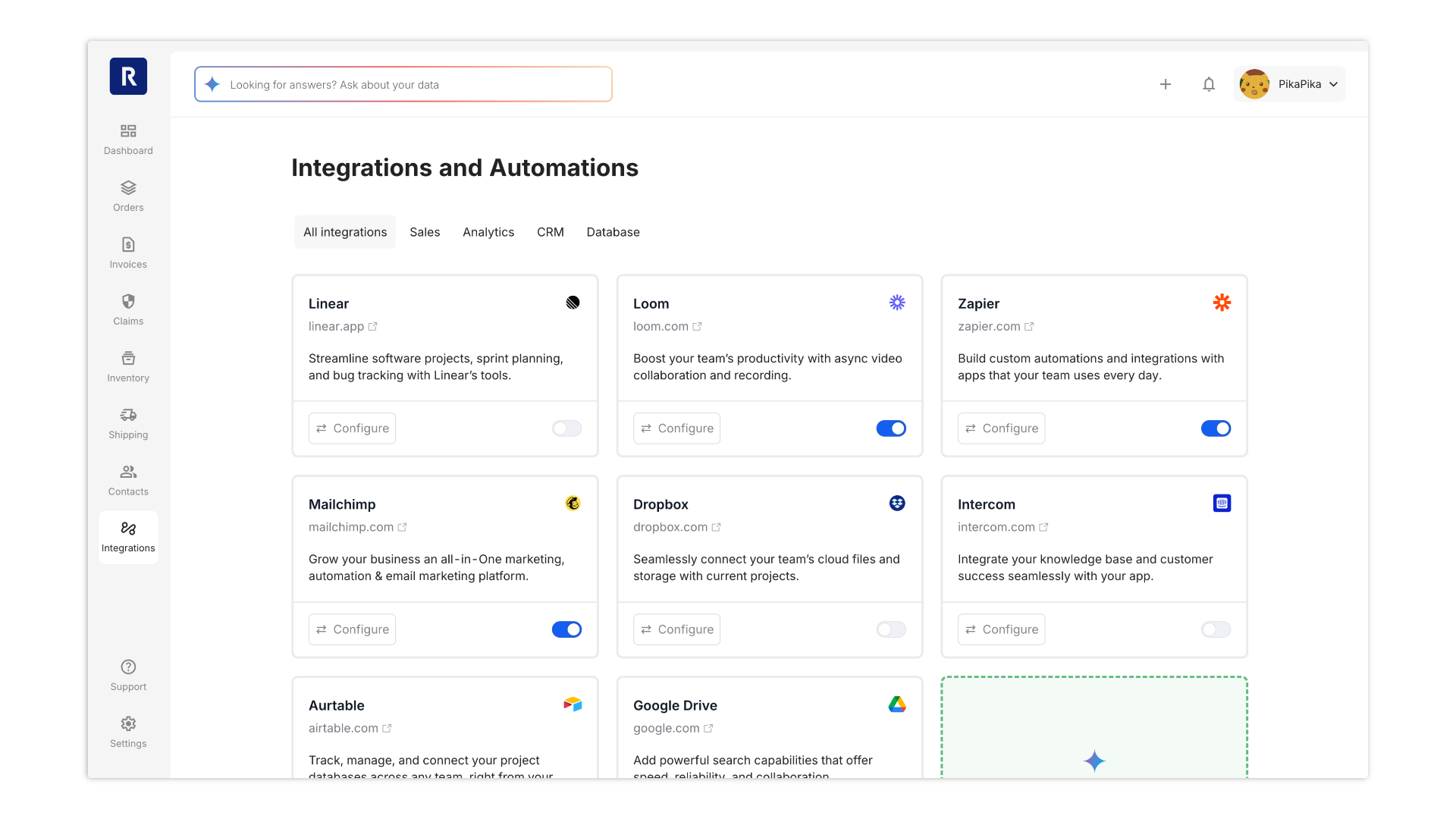
Task: Open the Claims section
Action: coord(128,310)
